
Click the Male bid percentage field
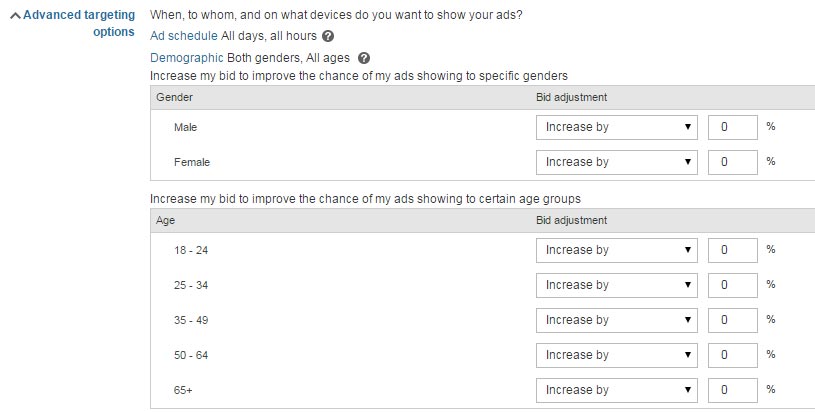click(x=732, y=127)
